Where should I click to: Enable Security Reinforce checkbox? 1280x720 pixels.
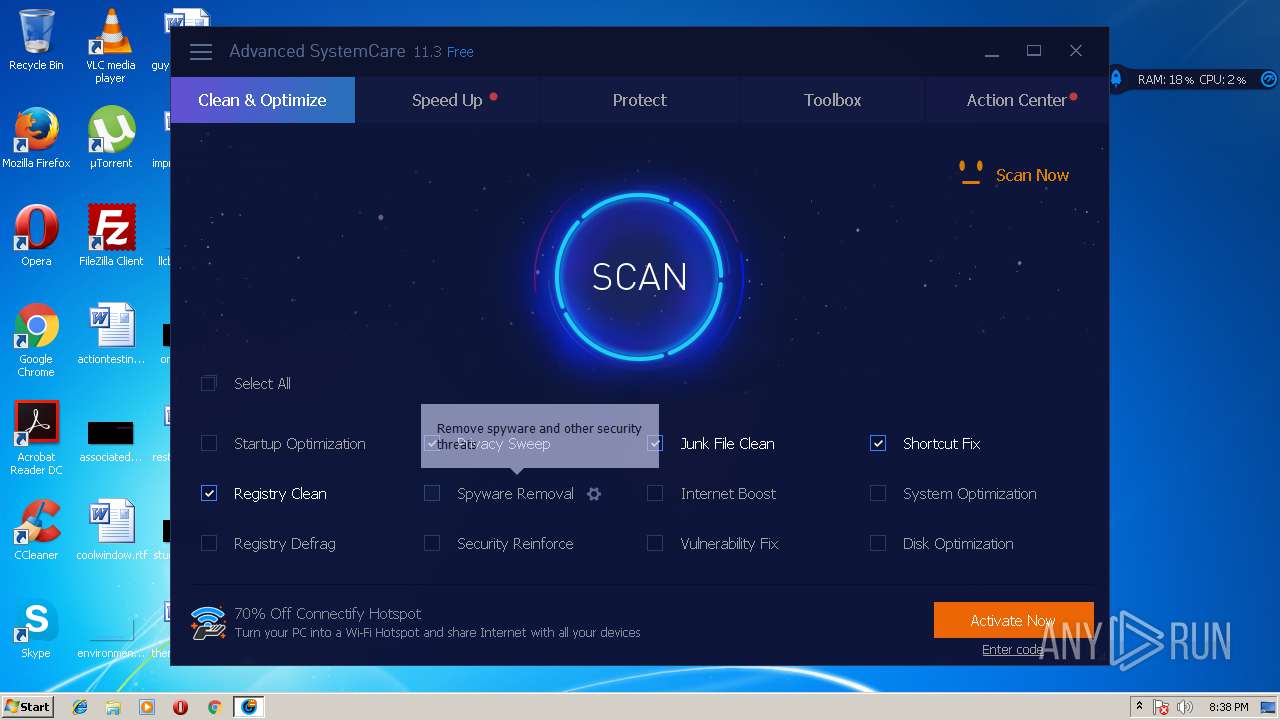pos(432,543)
